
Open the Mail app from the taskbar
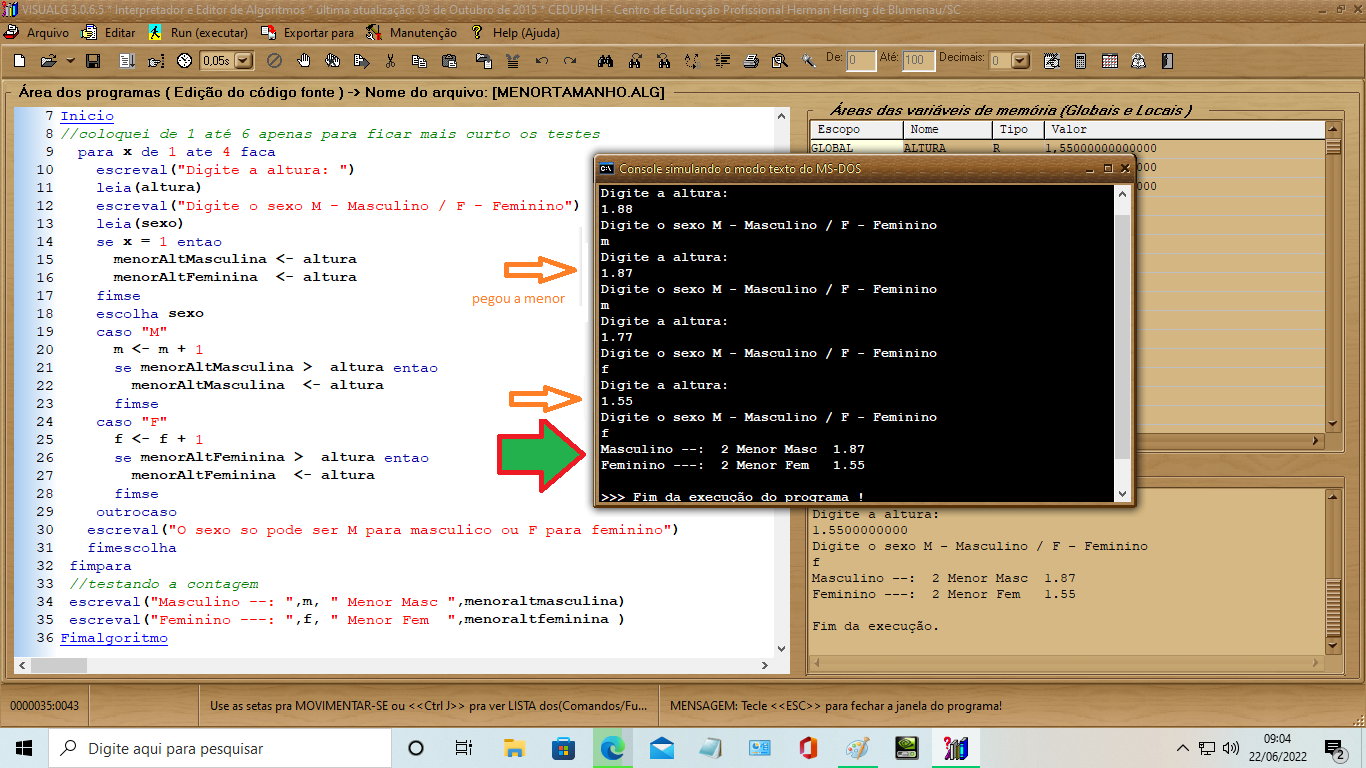pyautogui.click(x=661, y=748)
